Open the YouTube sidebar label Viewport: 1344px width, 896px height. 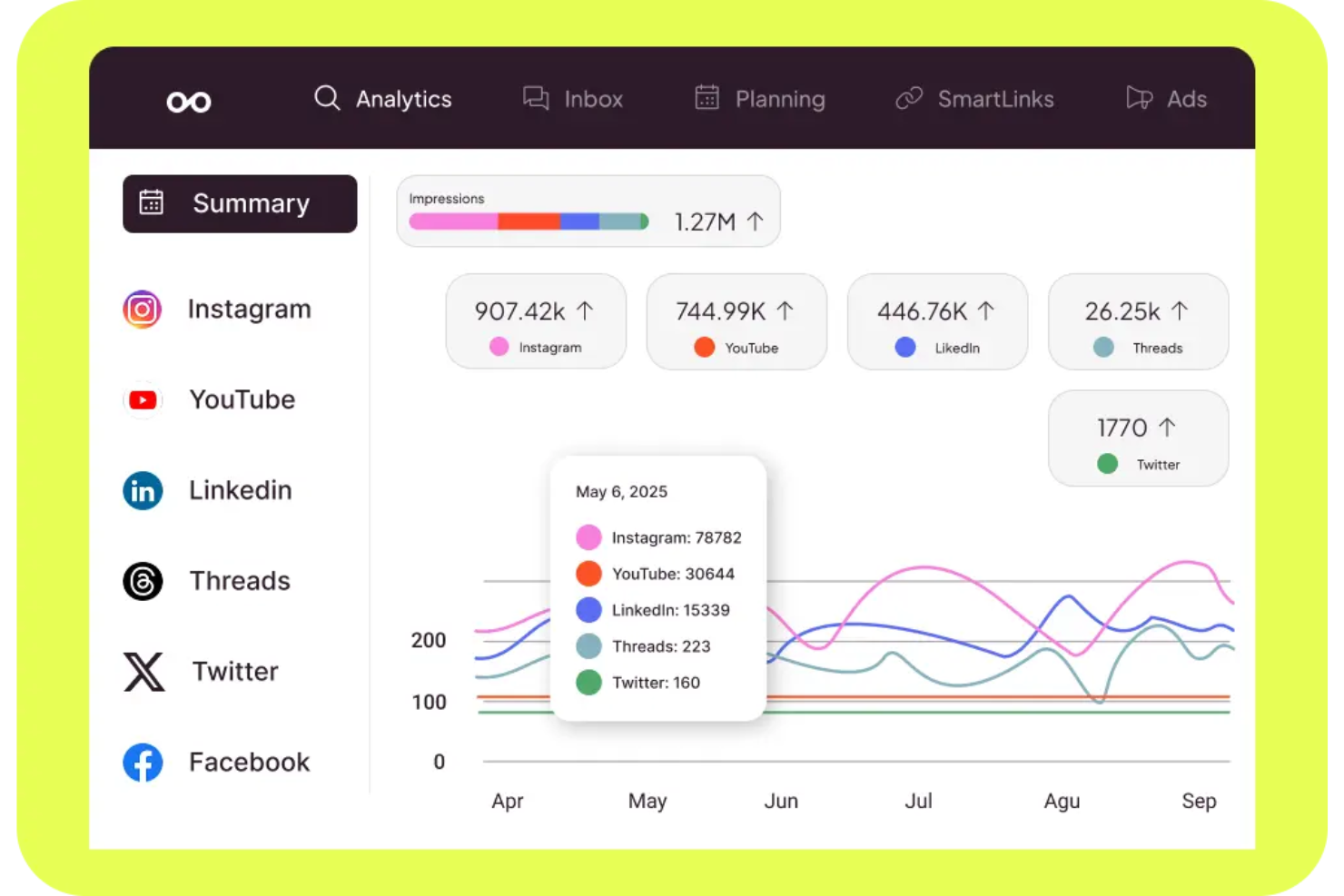point(242,399)
